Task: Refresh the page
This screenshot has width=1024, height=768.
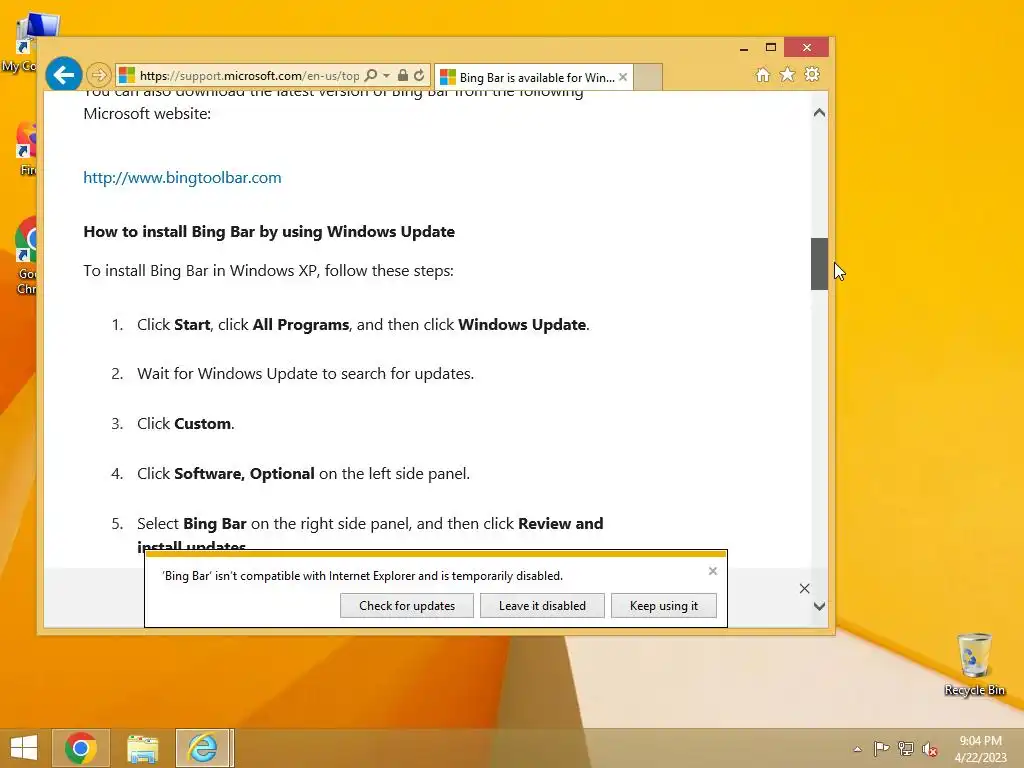Action: (419, 76)
